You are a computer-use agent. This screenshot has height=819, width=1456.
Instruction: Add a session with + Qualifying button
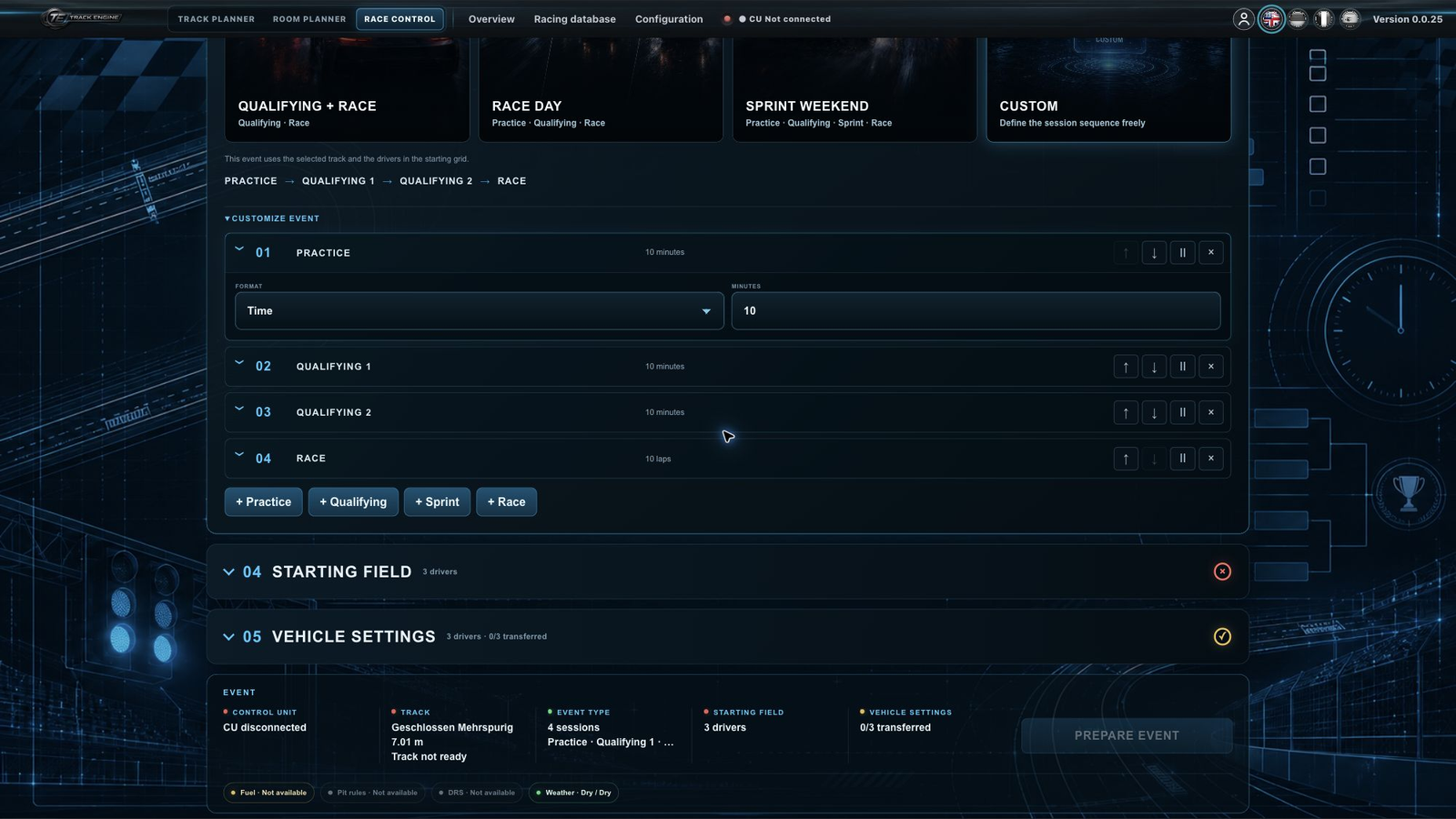353,502
